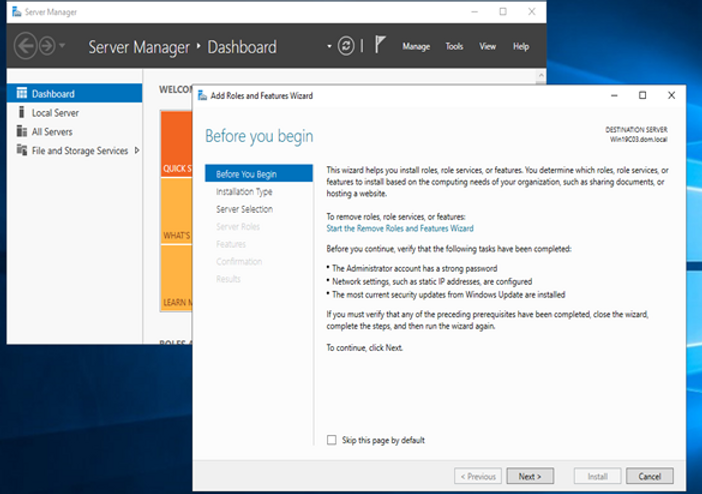Viewport: 702px width, 494px height.
Task: Select the Dashboard icon in sidebar
Action: (21, 94)
